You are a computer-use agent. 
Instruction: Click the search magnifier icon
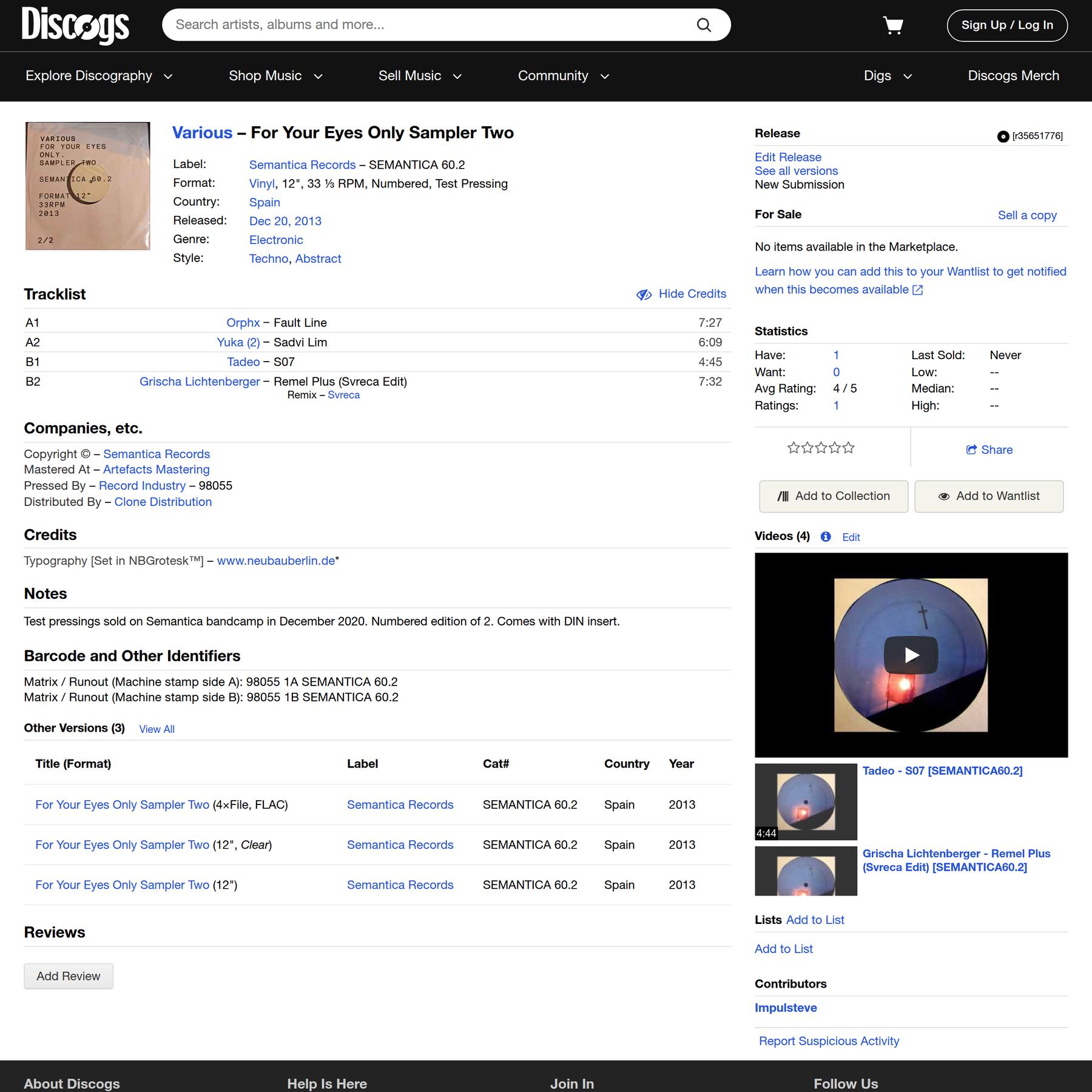(x=704, y=25)
